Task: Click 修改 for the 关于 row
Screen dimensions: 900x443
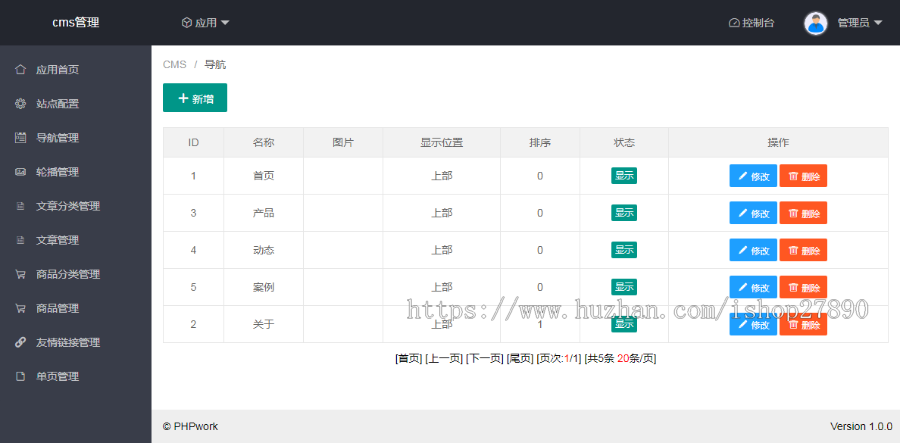Action: click(753, 324)
